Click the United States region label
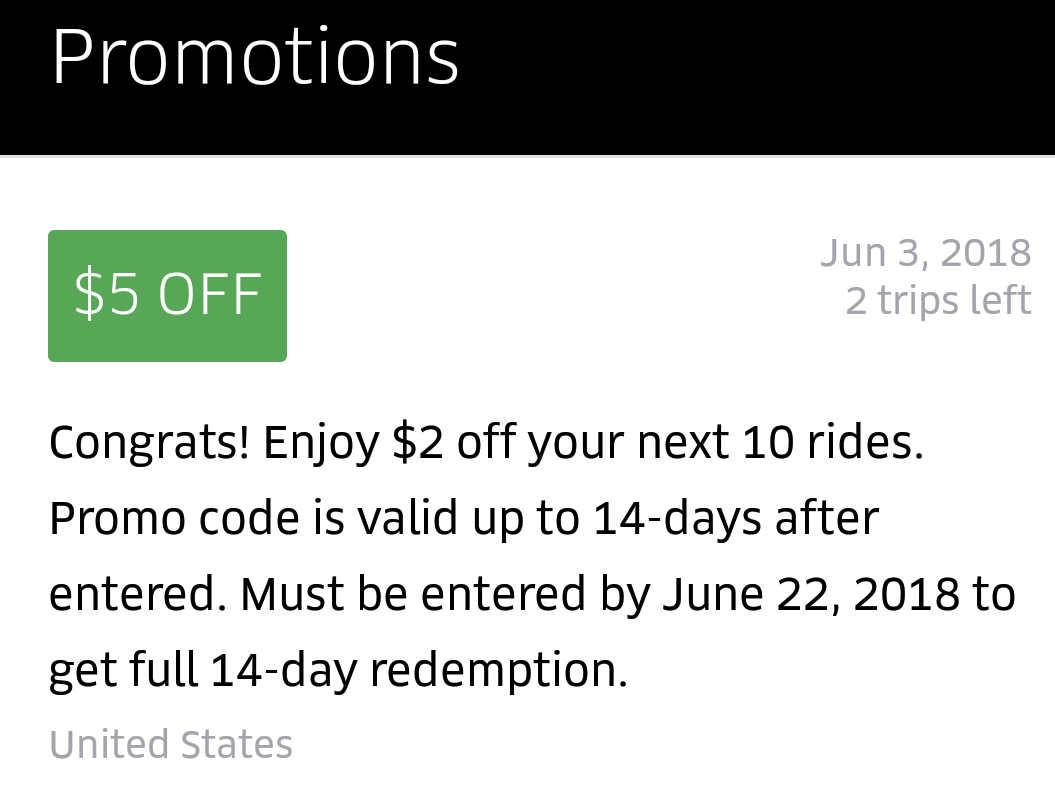 click(x=171, y=745)
